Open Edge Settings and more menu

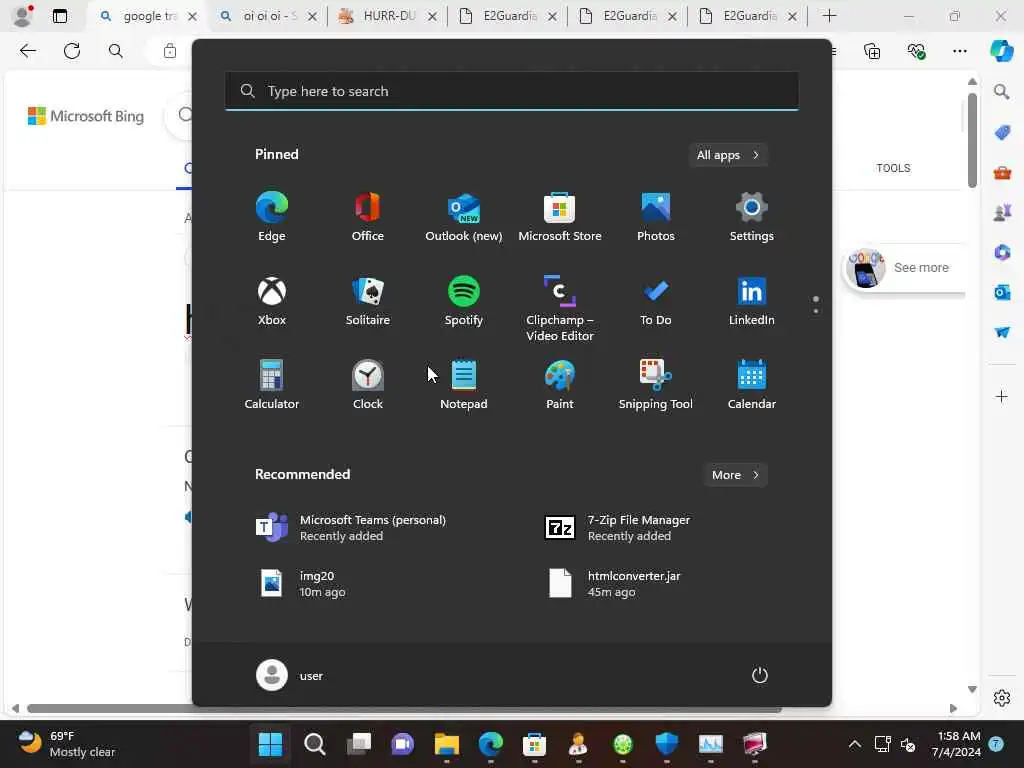click(x=959, y=51)
